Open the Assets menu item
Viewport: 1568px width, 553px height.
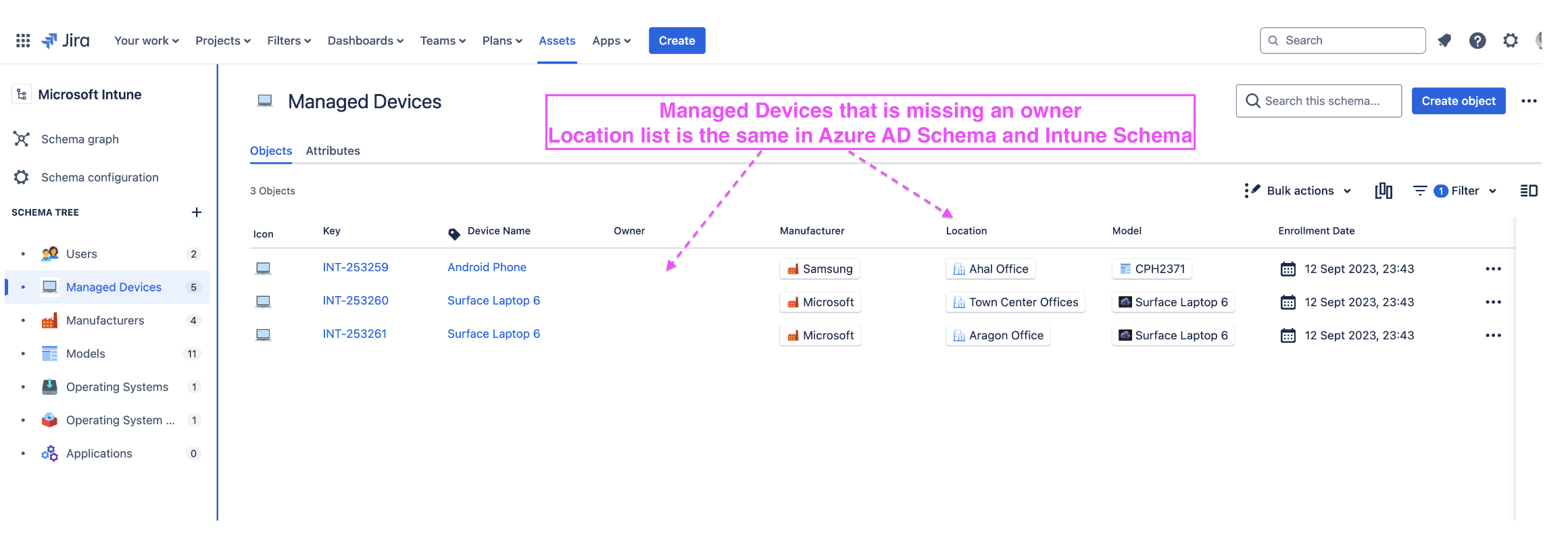coord(557,41)
